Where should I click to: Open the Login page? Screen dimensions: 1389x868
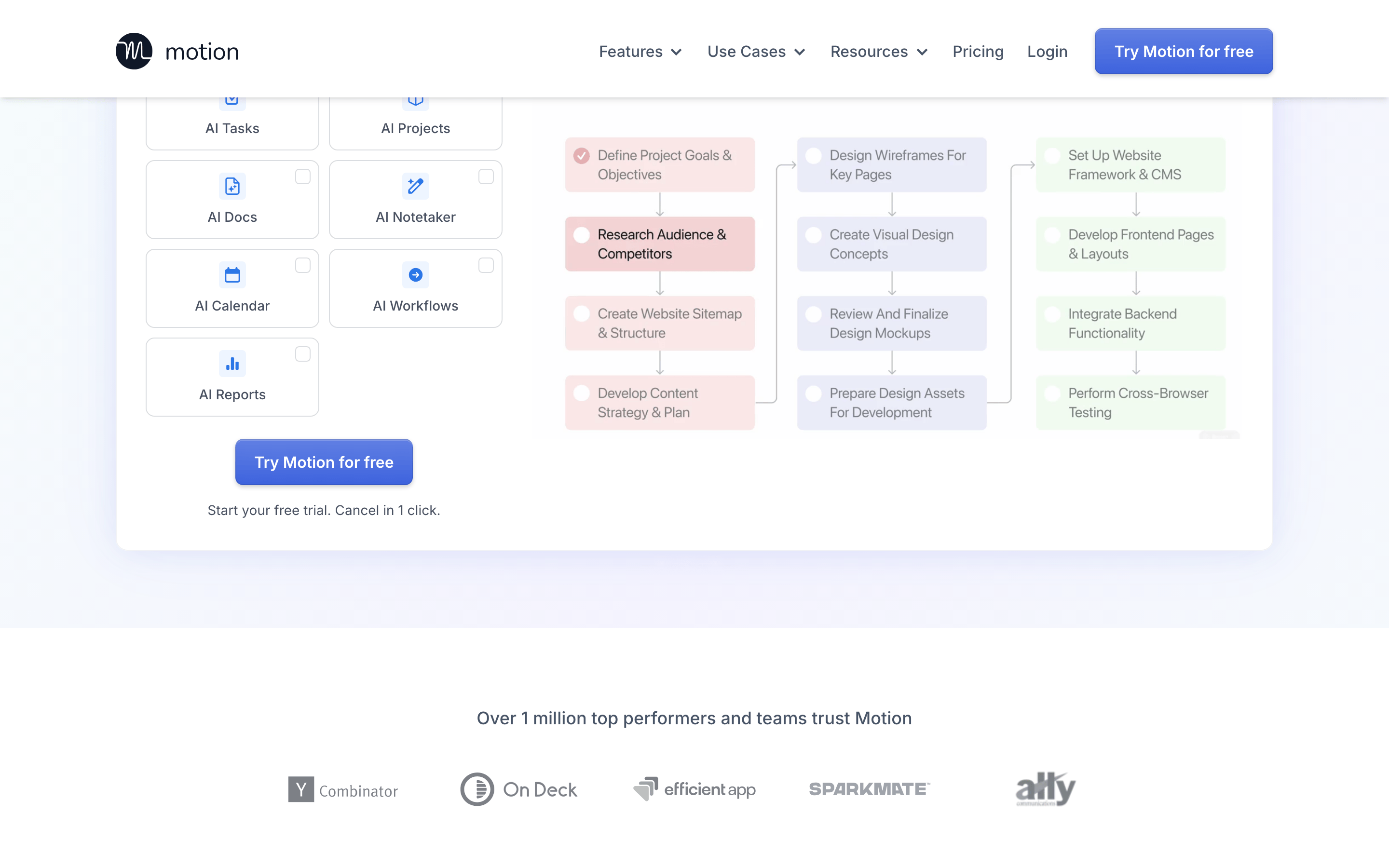click(1047, 52)
